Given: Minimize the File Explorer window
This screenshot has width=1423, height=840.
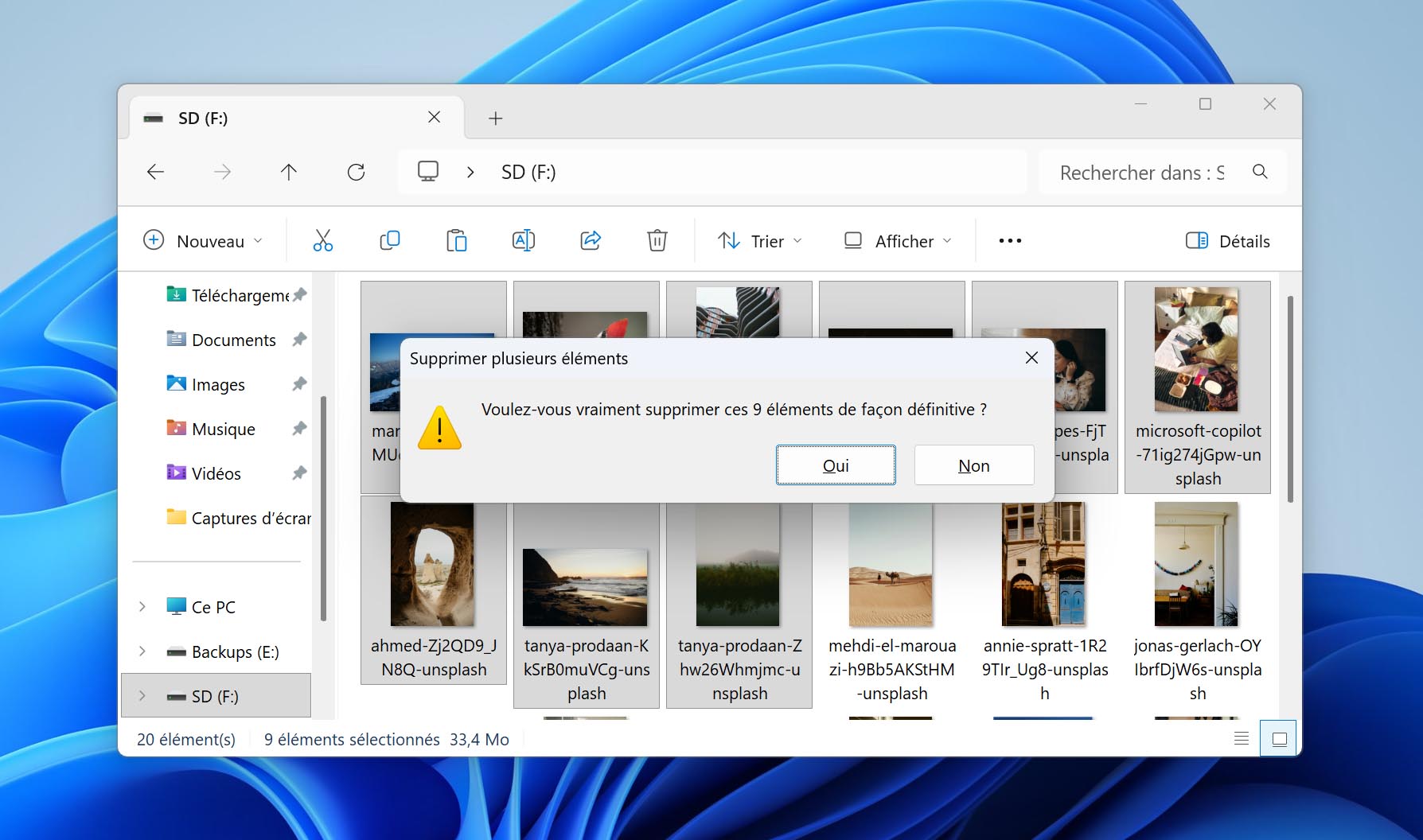Looking at the screenshot, I should tap(1140, 104).
